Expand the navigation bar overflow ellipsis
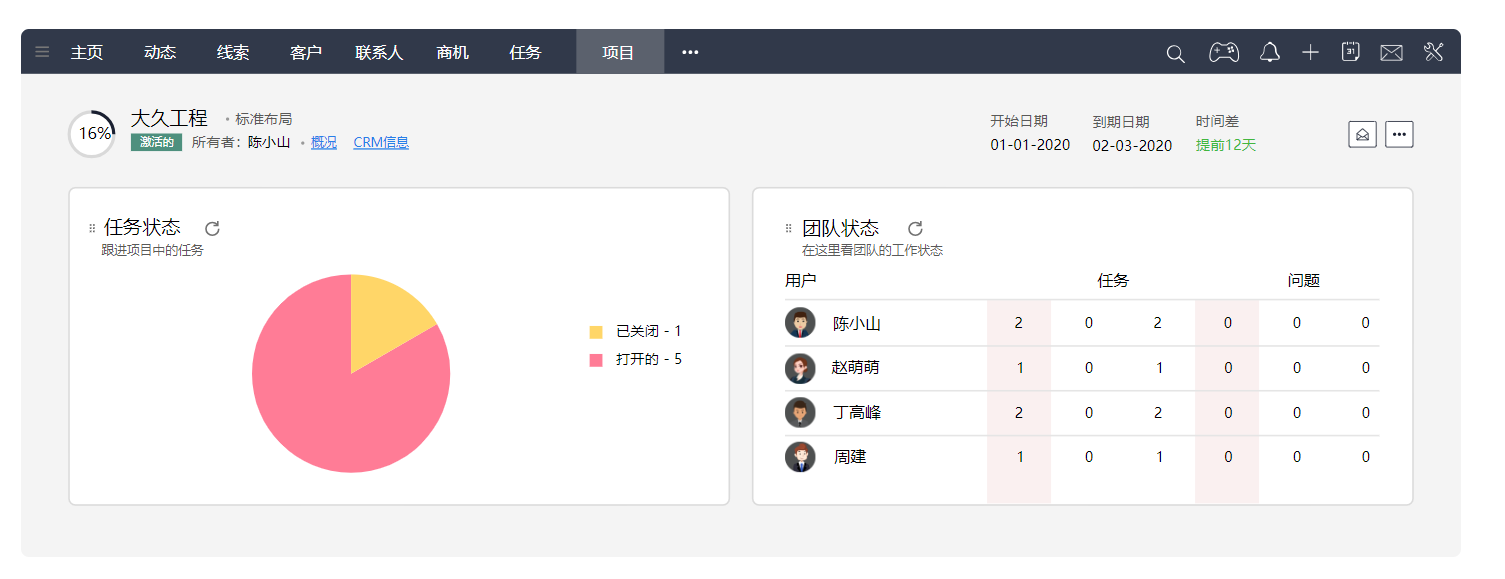The image size is (1505, 579). pos(690,52)
